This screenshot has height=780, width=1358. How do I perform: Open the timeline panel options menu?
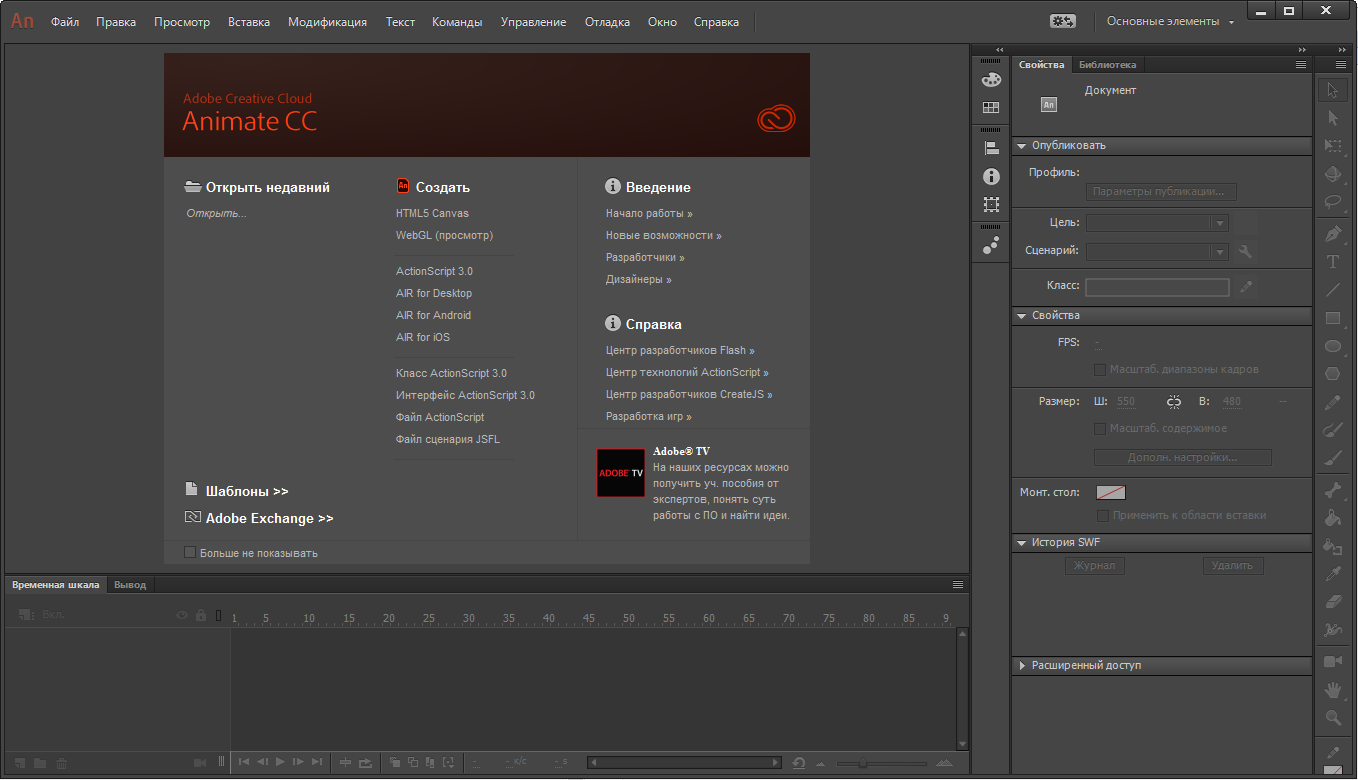[x=958, y=584]
